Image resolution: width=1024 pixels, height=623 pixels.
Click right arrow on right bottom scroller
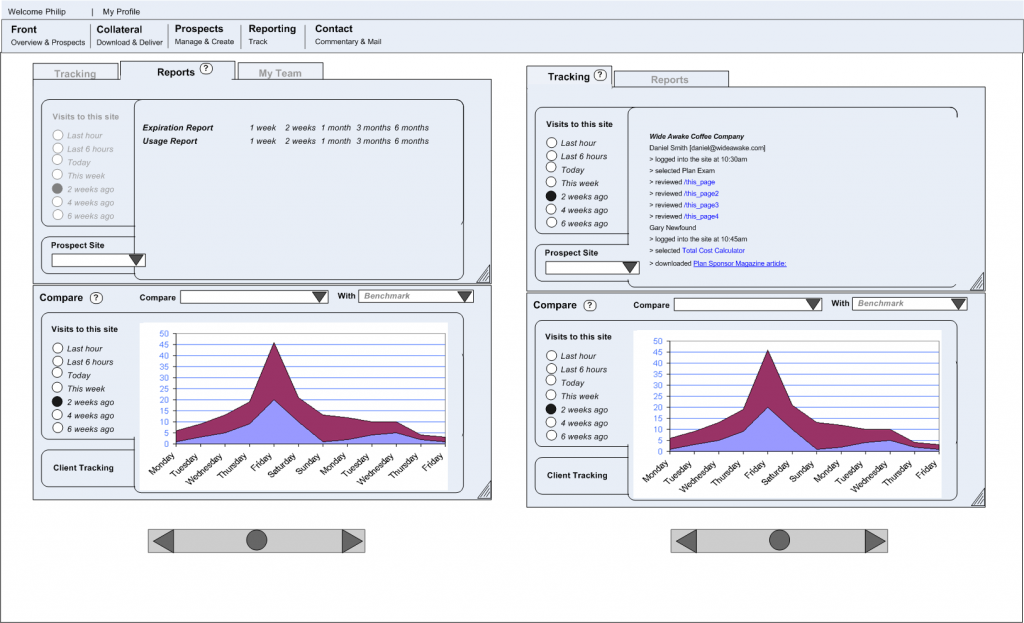click(x=875, y=541)
